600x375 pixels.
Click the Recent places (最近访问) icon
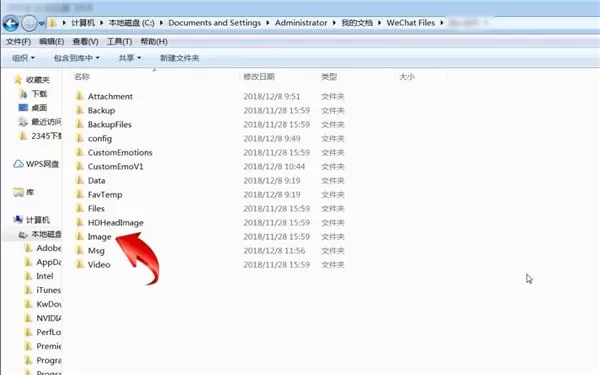(23, 122)
